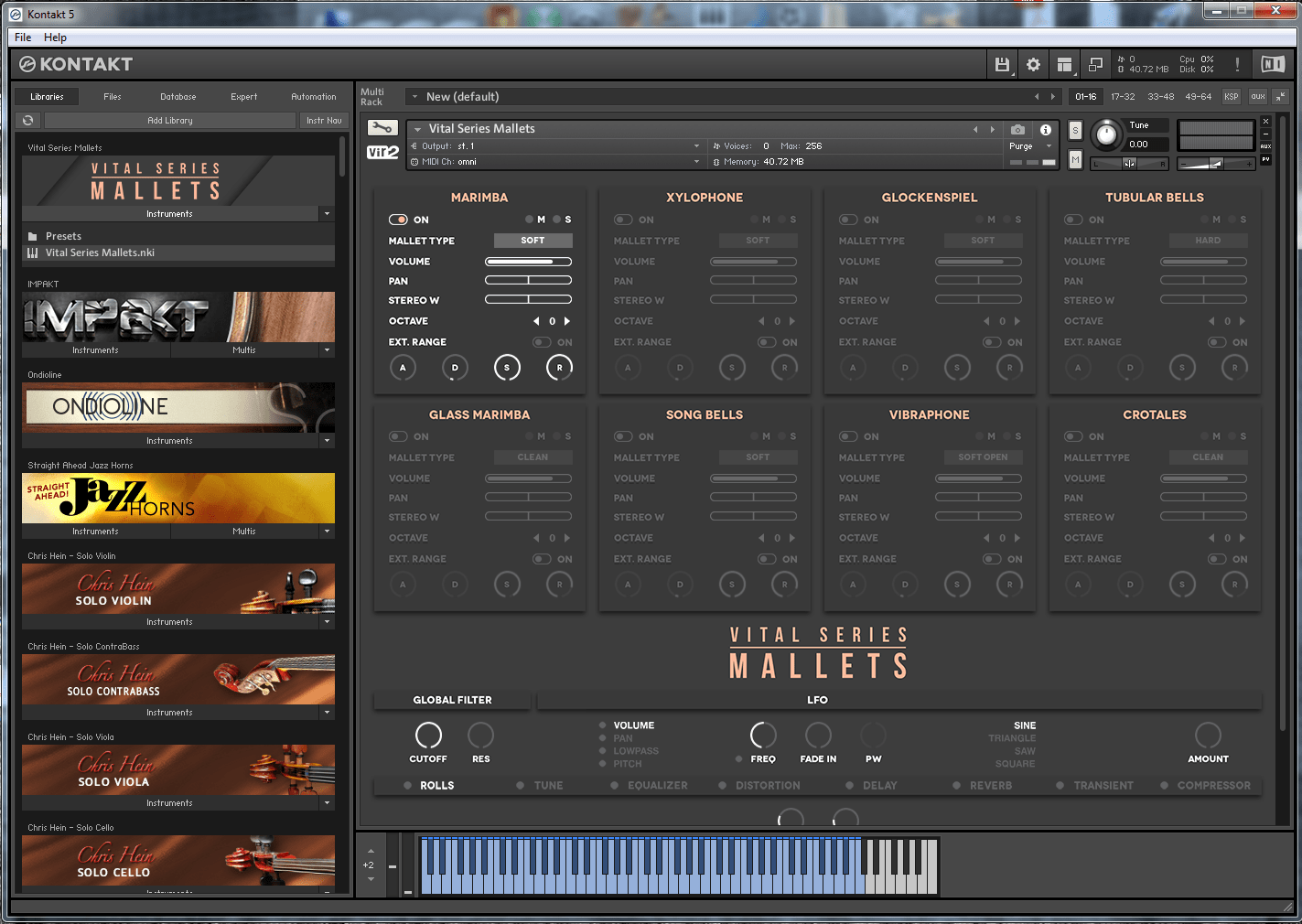Enable Glass Marimba ON switch
This screenshot has height=924, width=1302.
point(398,436)
